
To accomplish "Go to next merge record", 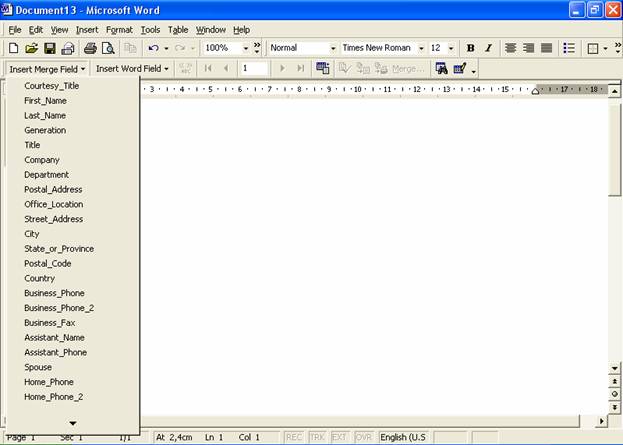I will (x=282, y=68).
